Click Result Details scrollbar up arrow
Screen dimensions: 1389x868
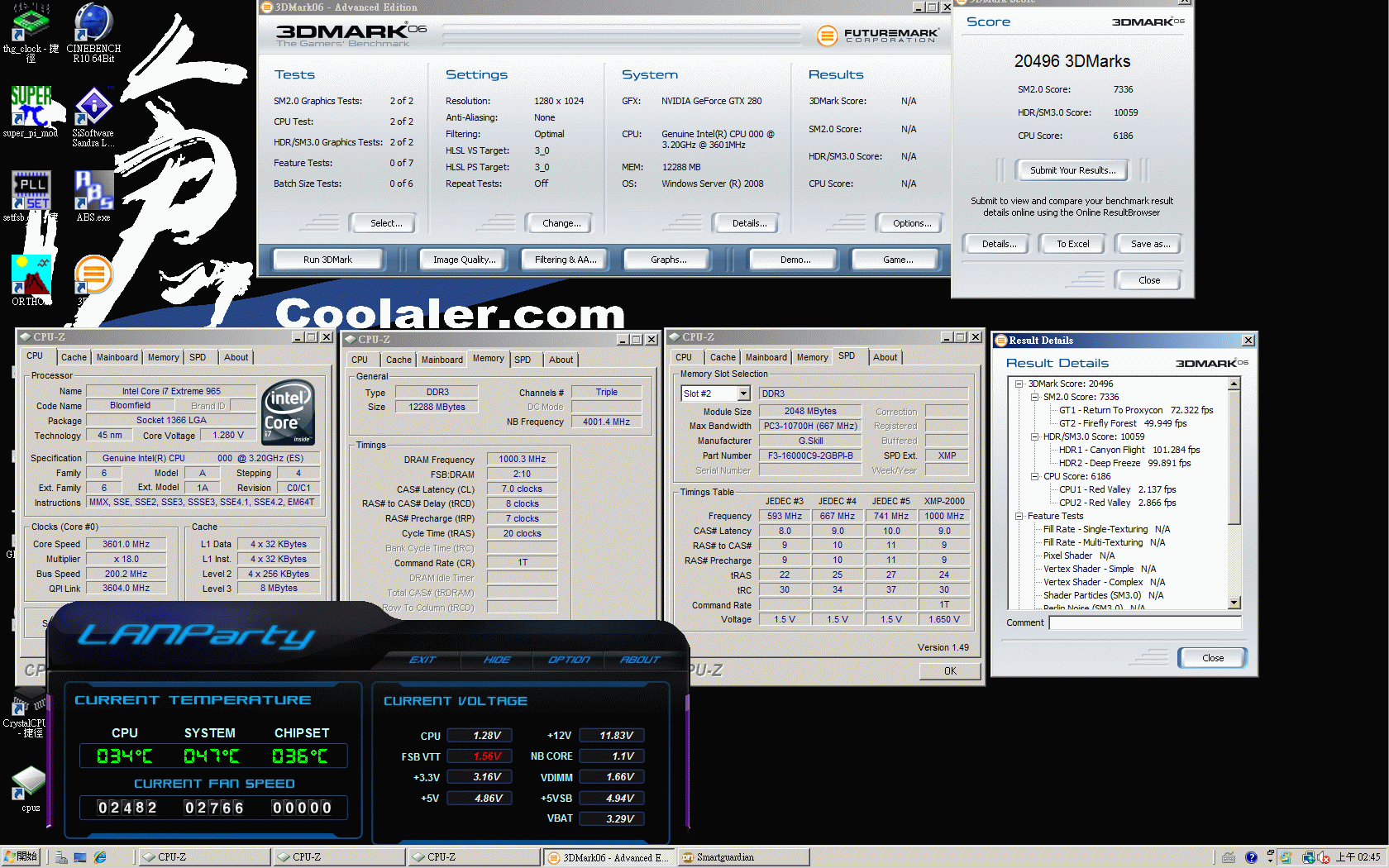coord(1234,384)
